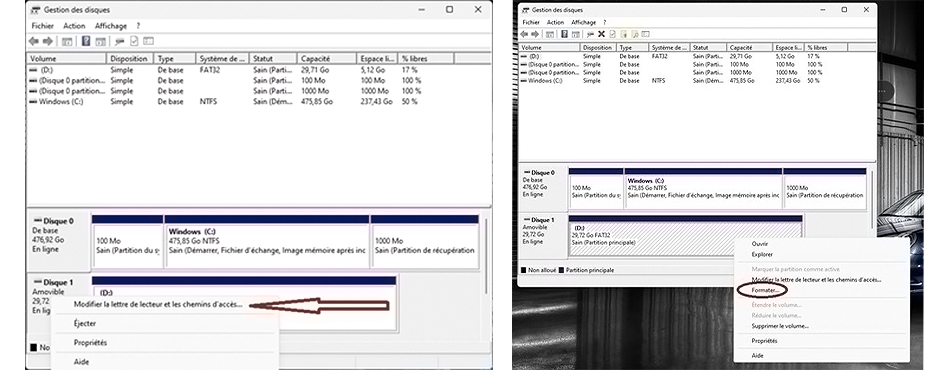Click the magnifier search icon in right toolbar

point(635,34)
